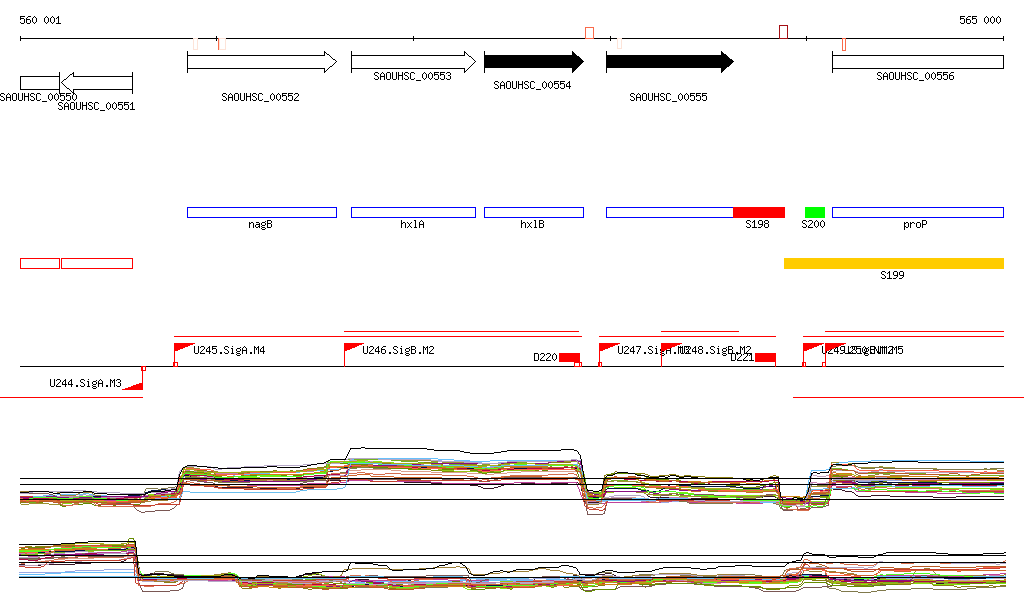Screen dimensions: 1024x611
Task: Click the yellow S199 segment bar
Action: point(893,263)
